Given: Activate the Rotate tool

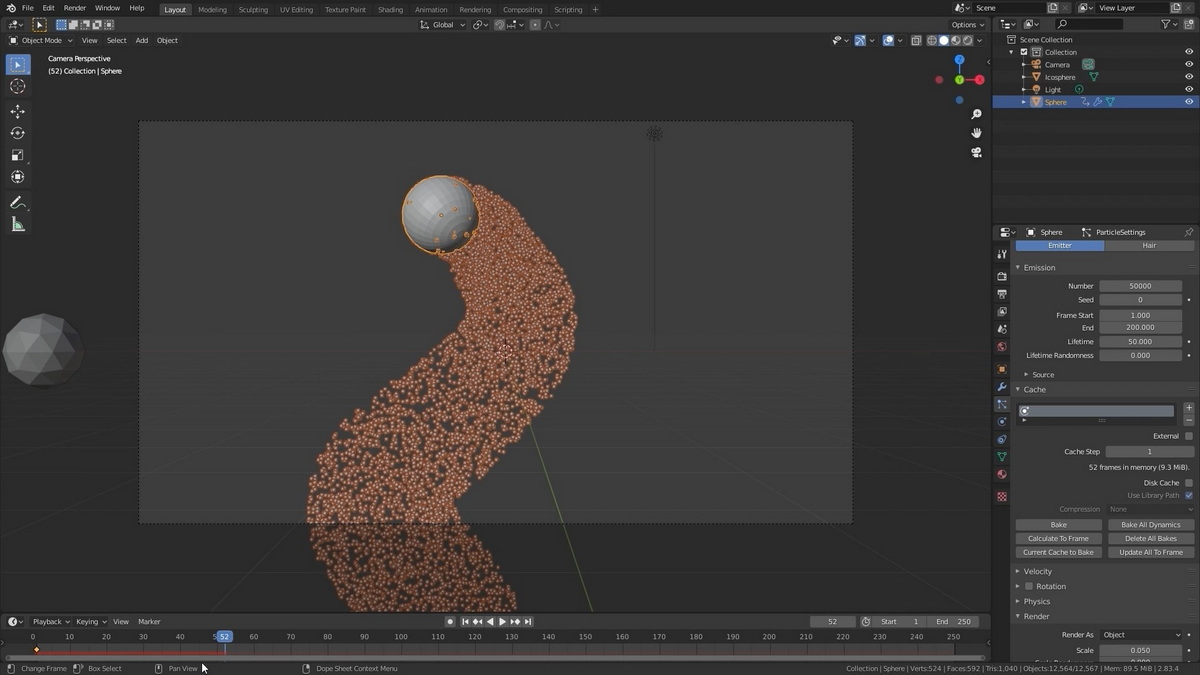Looking at the screenshot, I should (x=17, y=133).
